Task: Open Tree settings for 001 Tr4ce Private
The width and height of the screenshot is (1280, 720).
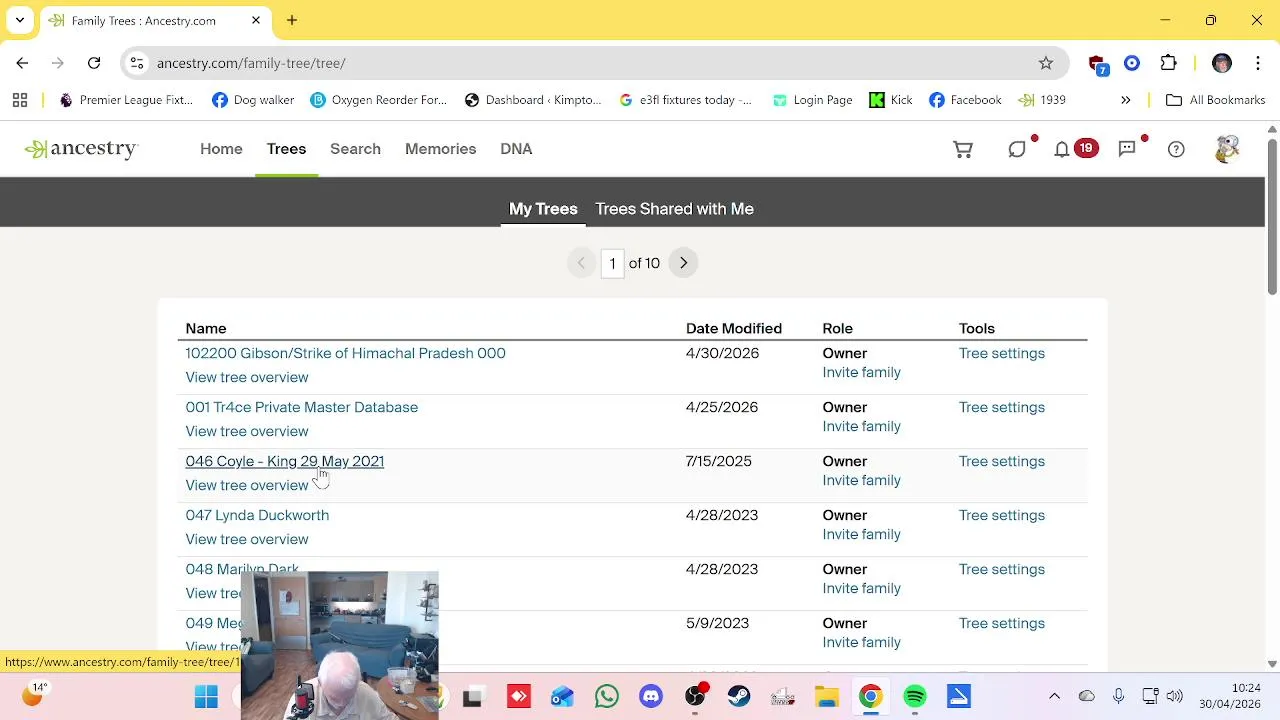Action: point(1001,407)
